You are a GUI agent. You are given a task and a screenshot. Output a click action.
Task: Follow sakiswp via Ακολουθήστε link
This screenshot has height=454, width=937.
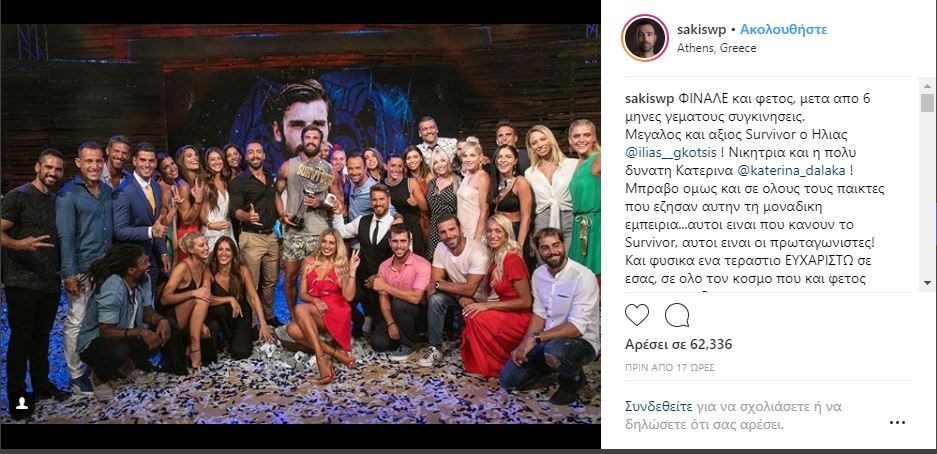(783, 29)
